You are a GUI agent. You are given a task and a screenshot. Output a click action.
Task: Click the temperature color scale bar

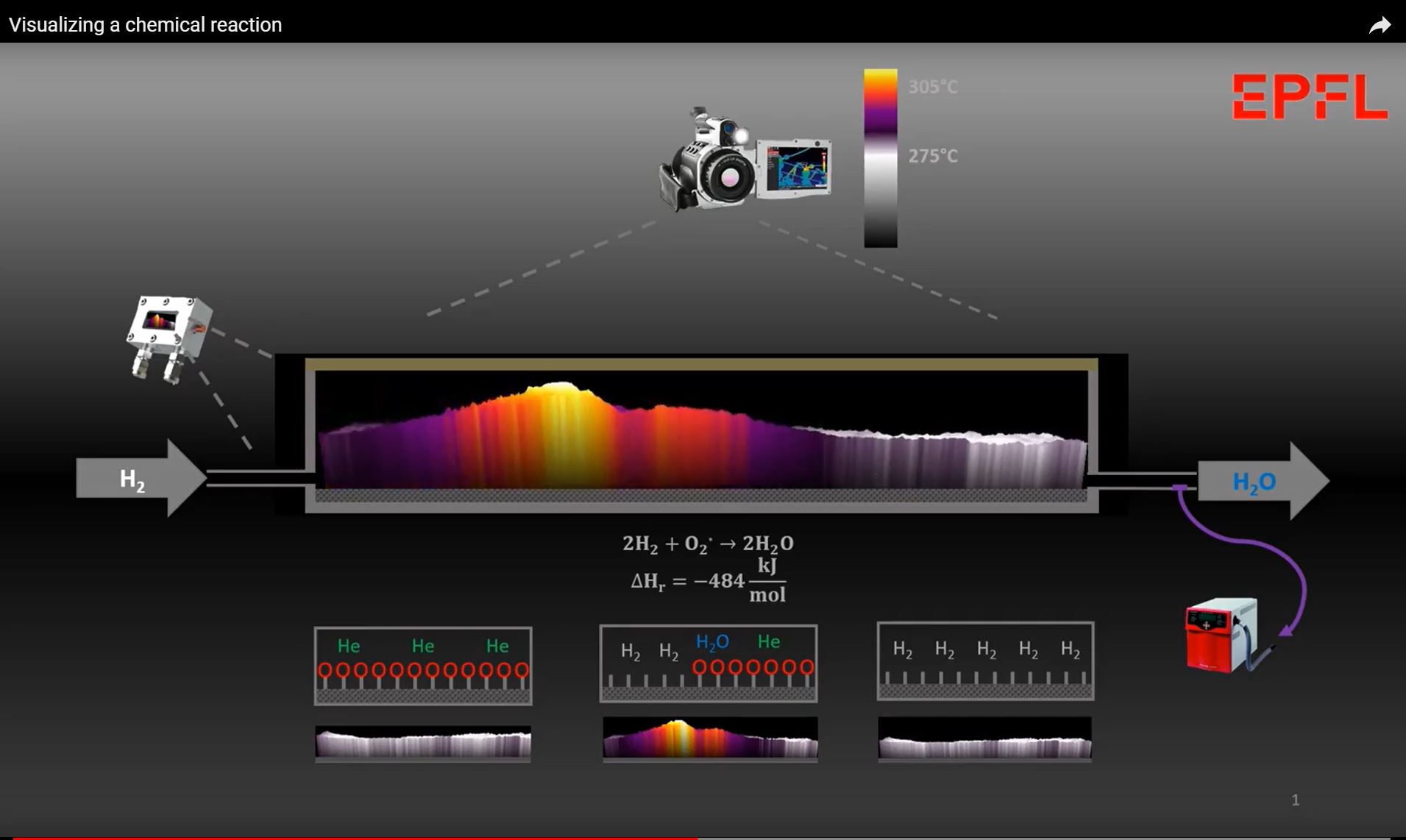pos(880,158)
